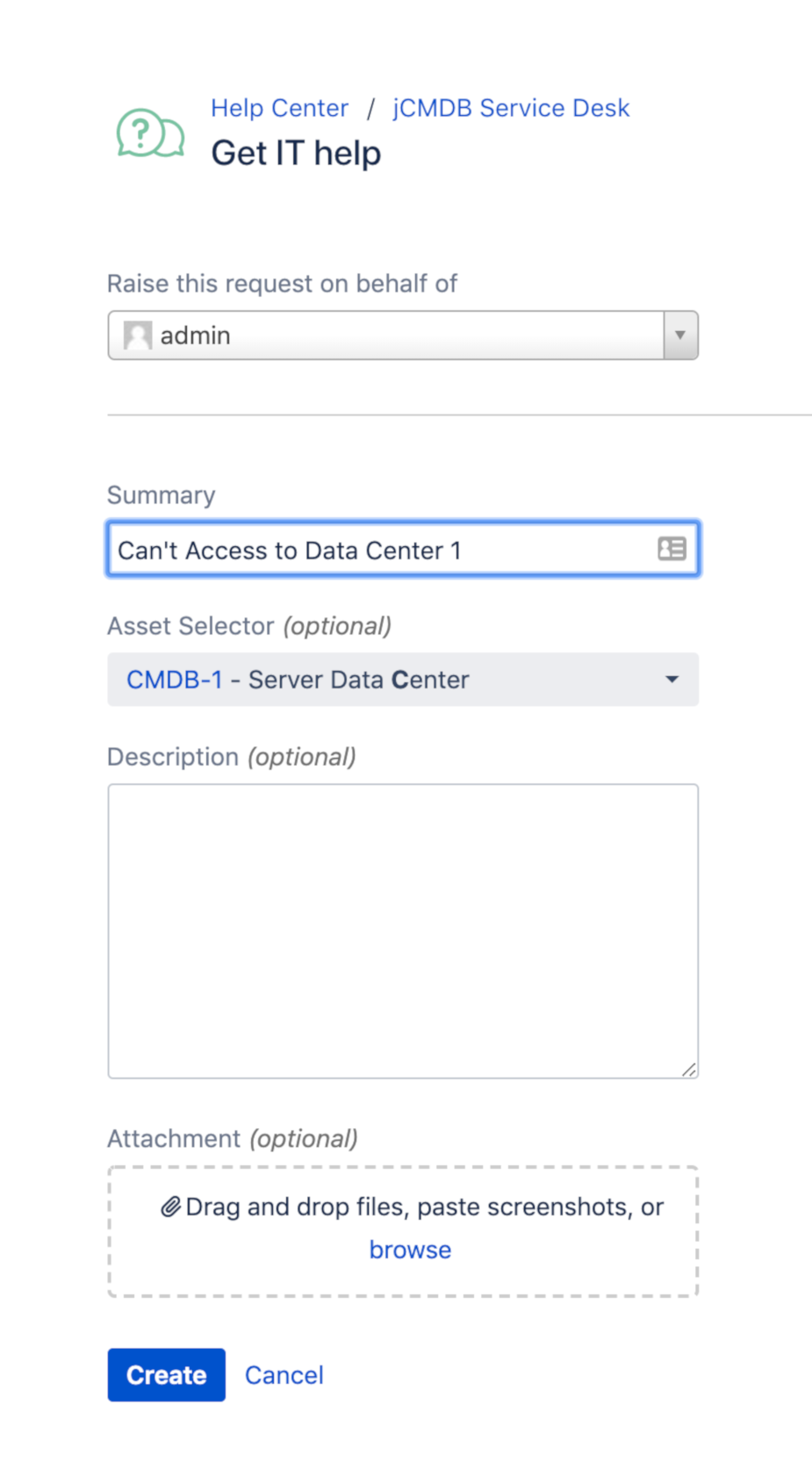Click the help center speech bubble icon
This screenshot has width=812, height=1470.
pyautogui.click(x=150, y=133)
